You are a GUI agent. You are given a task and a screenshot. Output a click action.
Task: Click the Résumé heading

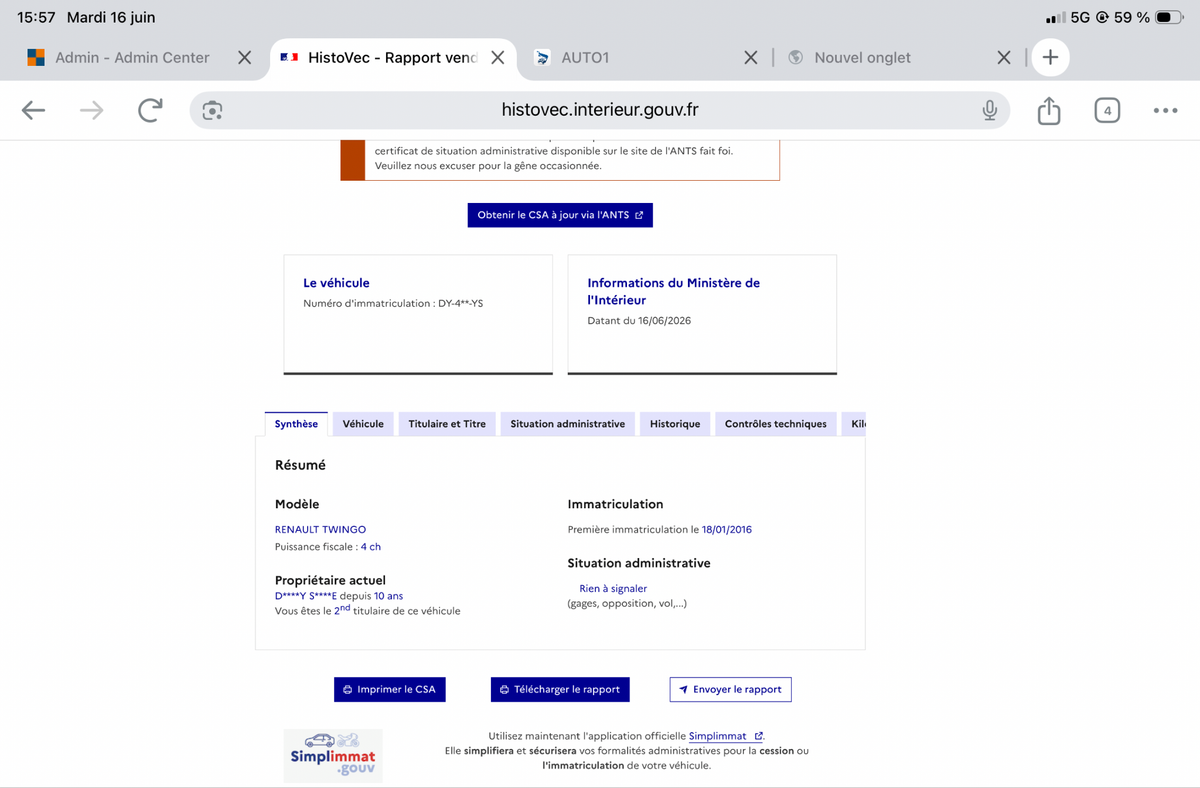(x=300, y=465)
